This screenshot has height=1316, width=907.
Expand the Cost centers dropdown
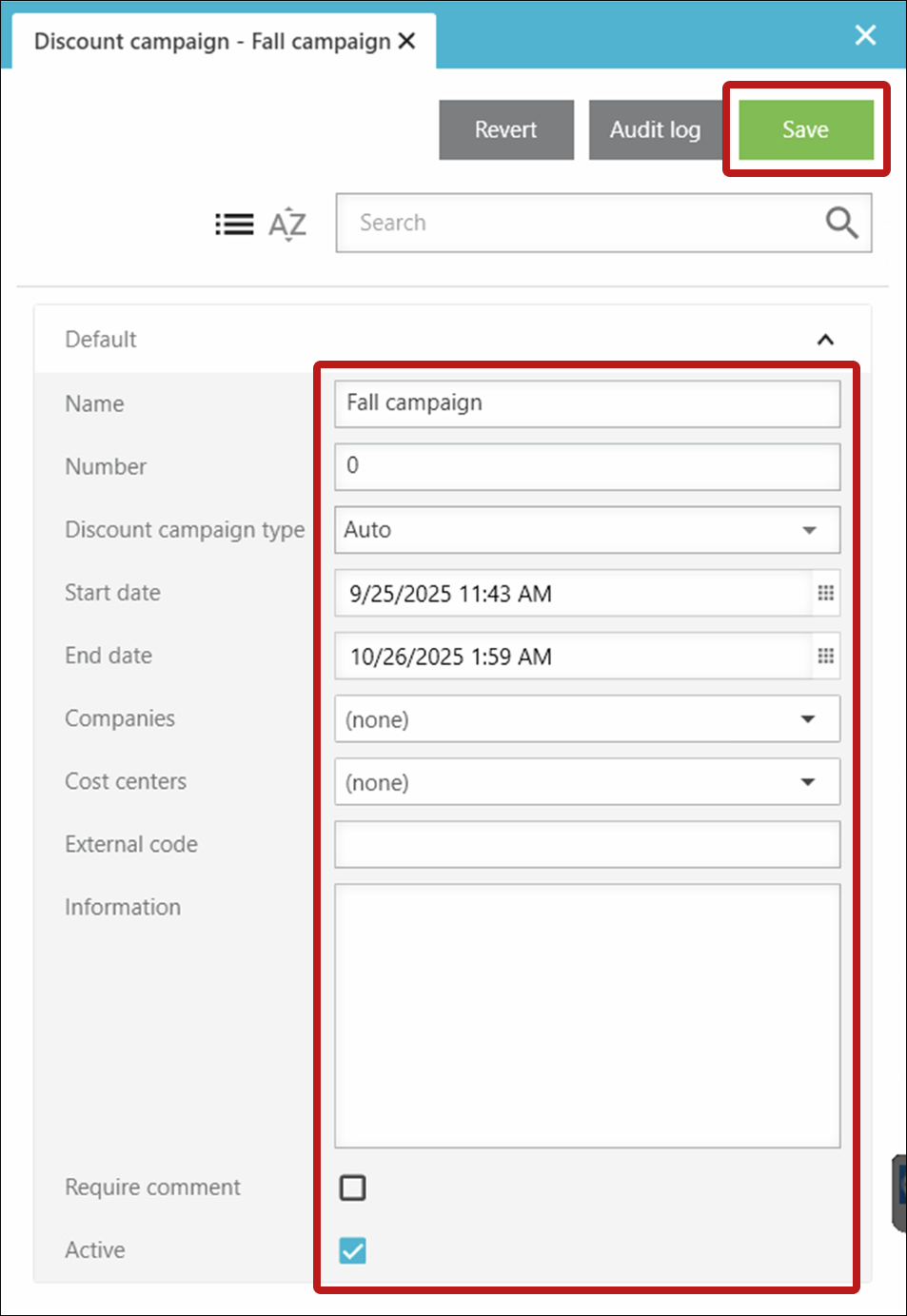pos(808,782)
